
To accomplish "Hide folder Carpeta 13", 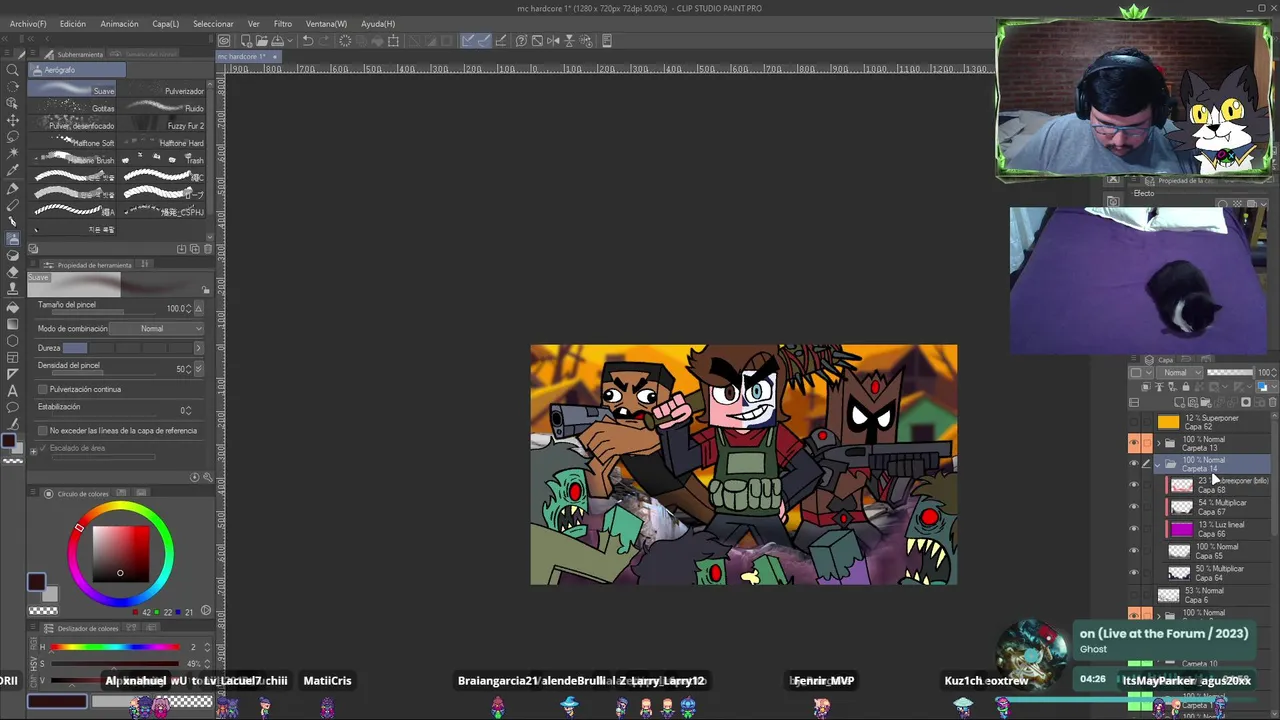I will point(1134,443).
